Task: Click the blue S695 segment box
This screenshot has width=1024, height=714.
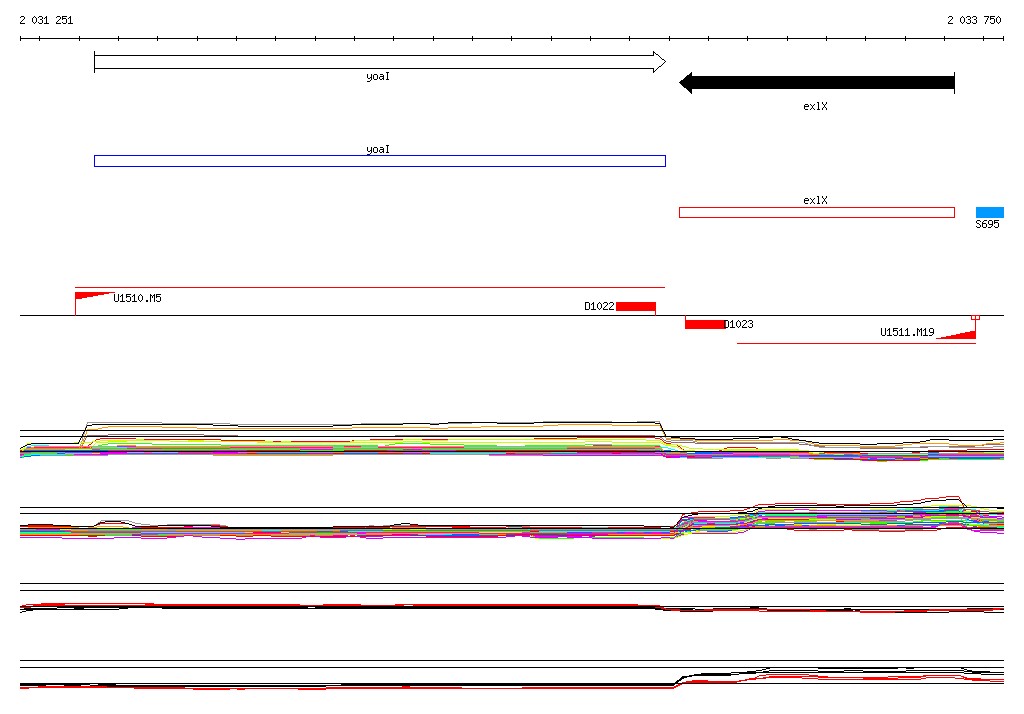Action: coord(989,212)
